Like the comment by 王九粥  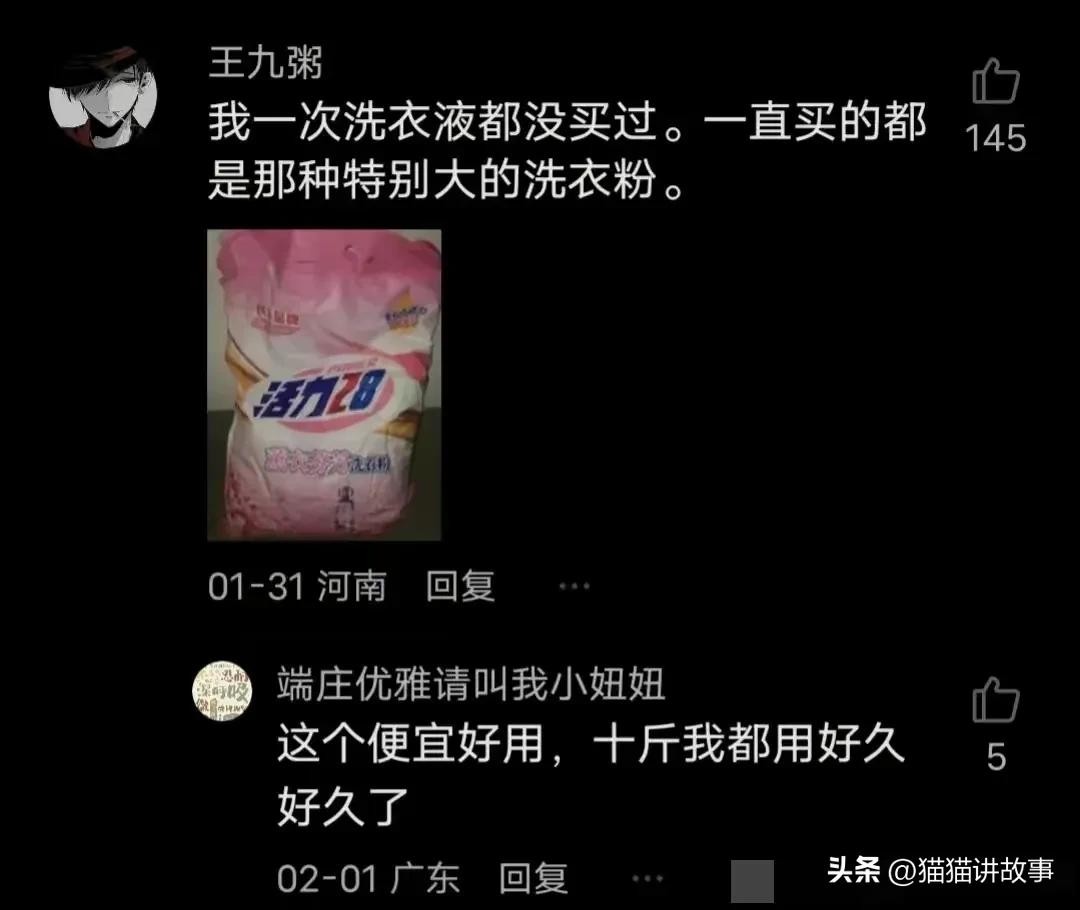pos(995,81)
